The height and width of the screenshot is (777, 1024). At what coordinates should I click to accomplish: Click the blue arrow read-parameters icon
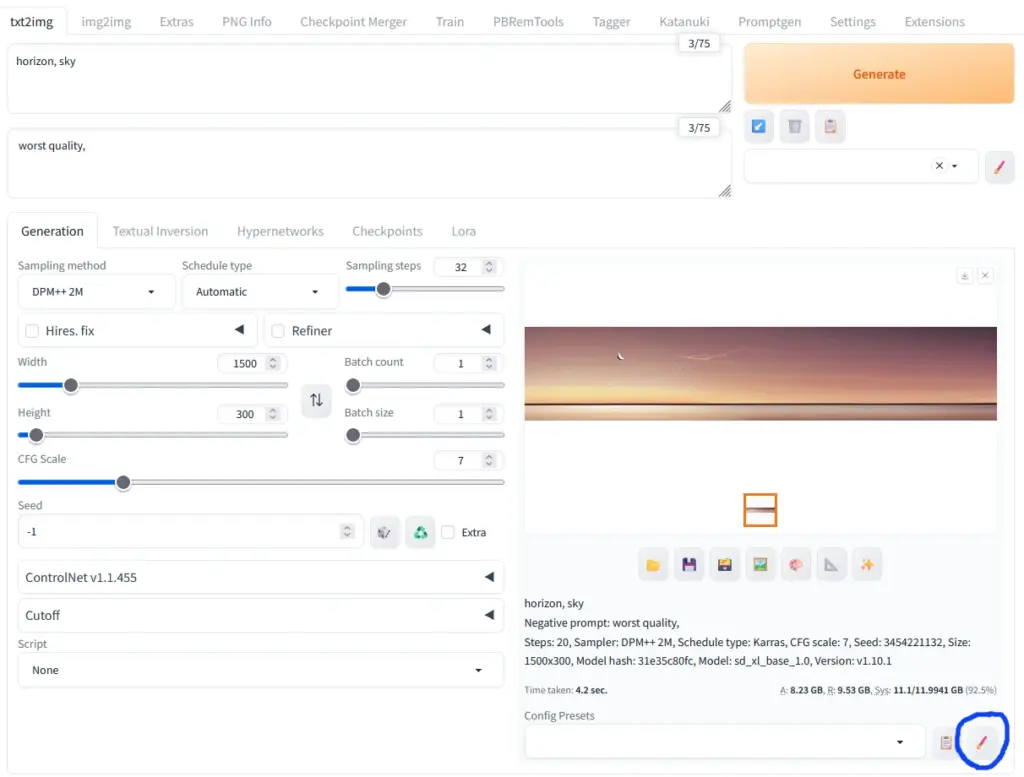[759, 126]
